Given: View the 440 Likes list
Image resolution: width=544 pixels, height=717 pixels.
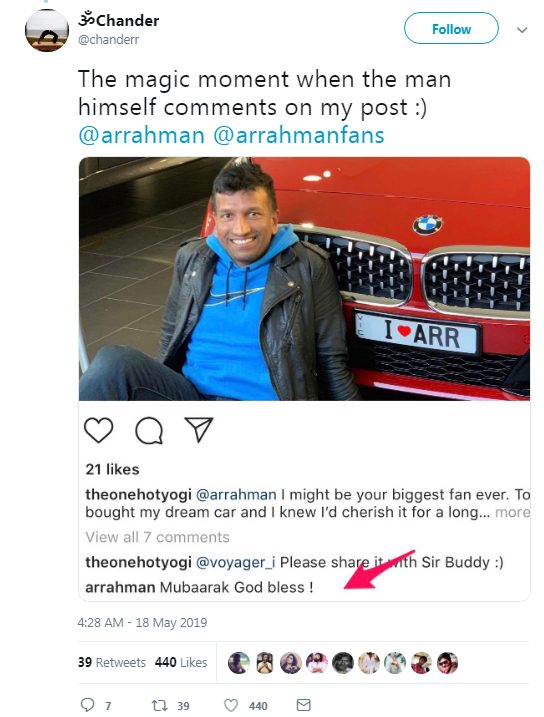Looking at the screenshot, I should (181, 662).
